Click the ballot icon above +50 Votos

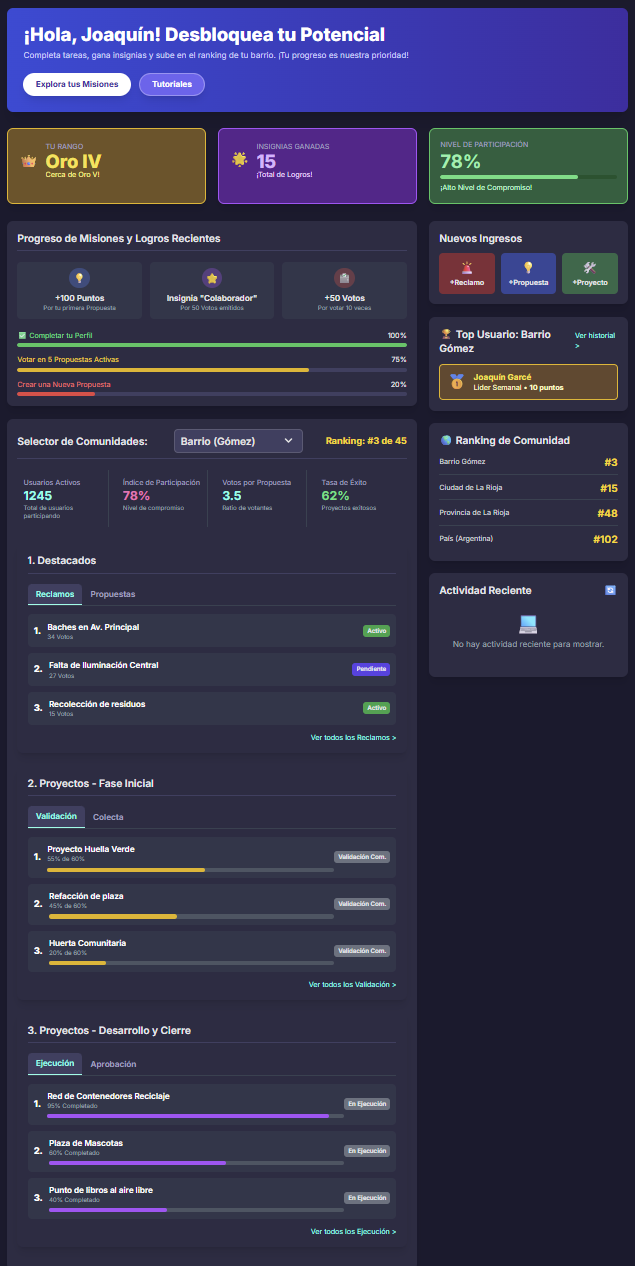click(344, 279)
